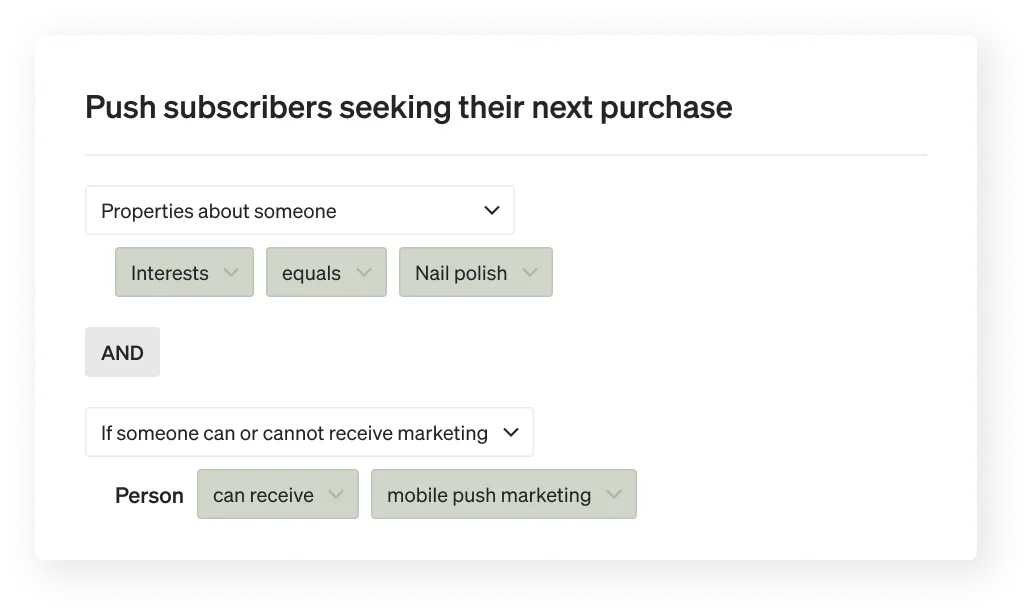Screen dimensions: 1032x615
Task: Change the equals operator
Action: pyautogui.click(x=326, y=272)
